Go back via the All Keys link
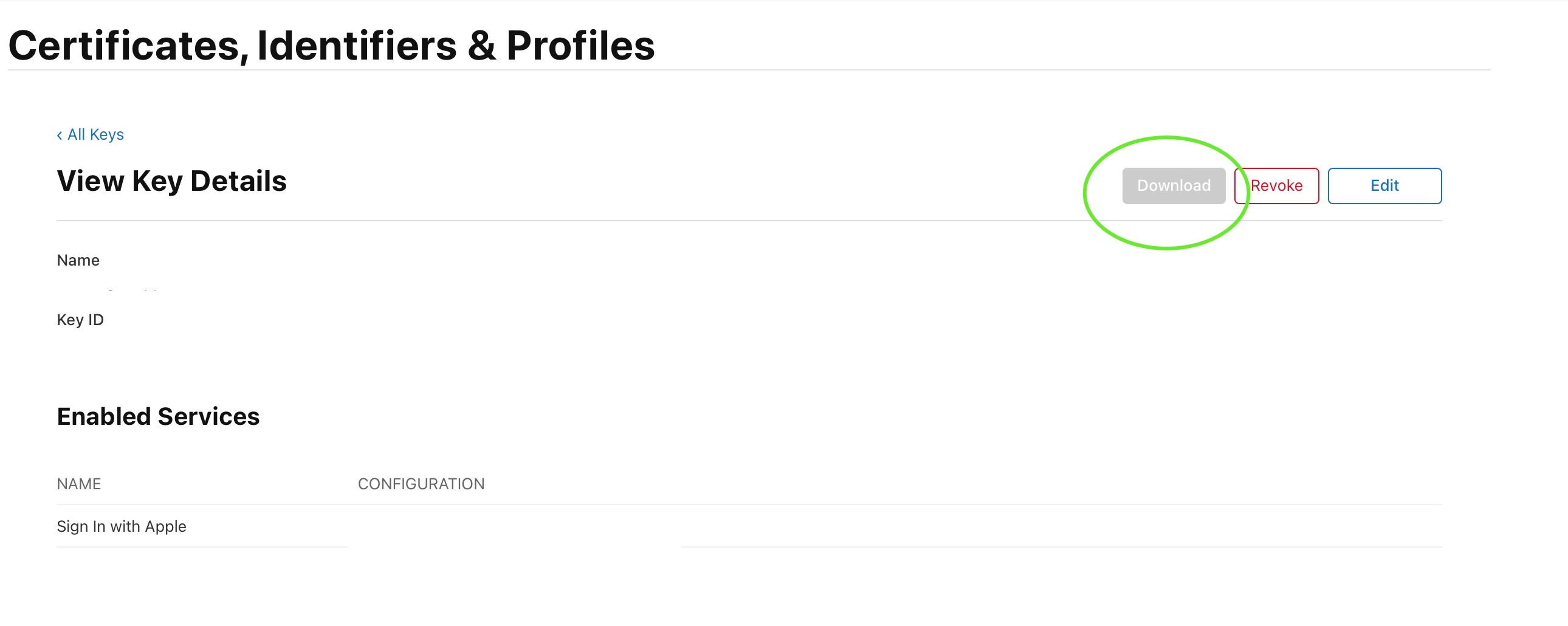This screenshot has height=626, width=1568. (95, 134)
